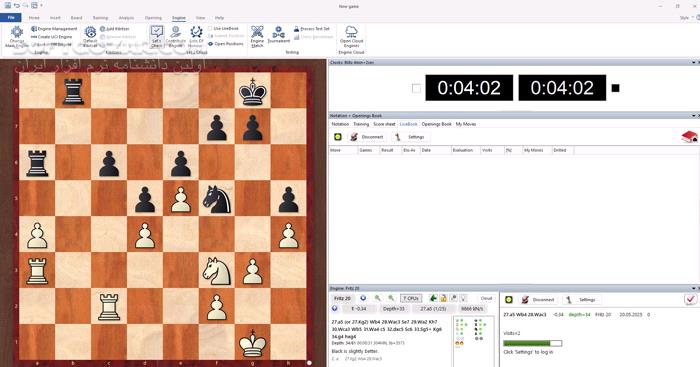Toggle the red checkmark box in Let's Check panel
Screen dimensions: 700x367
(690, 299)
